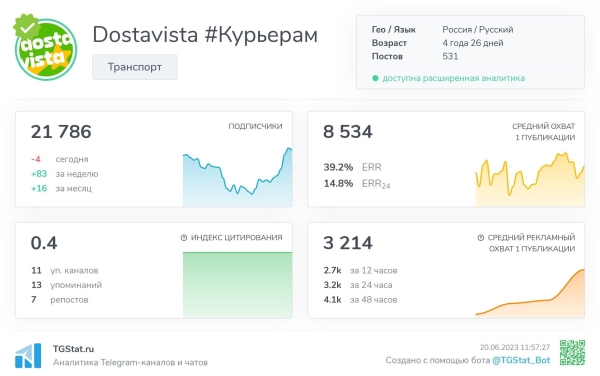Image resolution: width=600 pixels, height=376 pixels.
Task: Click the blue subscribers chart
Action: click(x=237, y=177)
